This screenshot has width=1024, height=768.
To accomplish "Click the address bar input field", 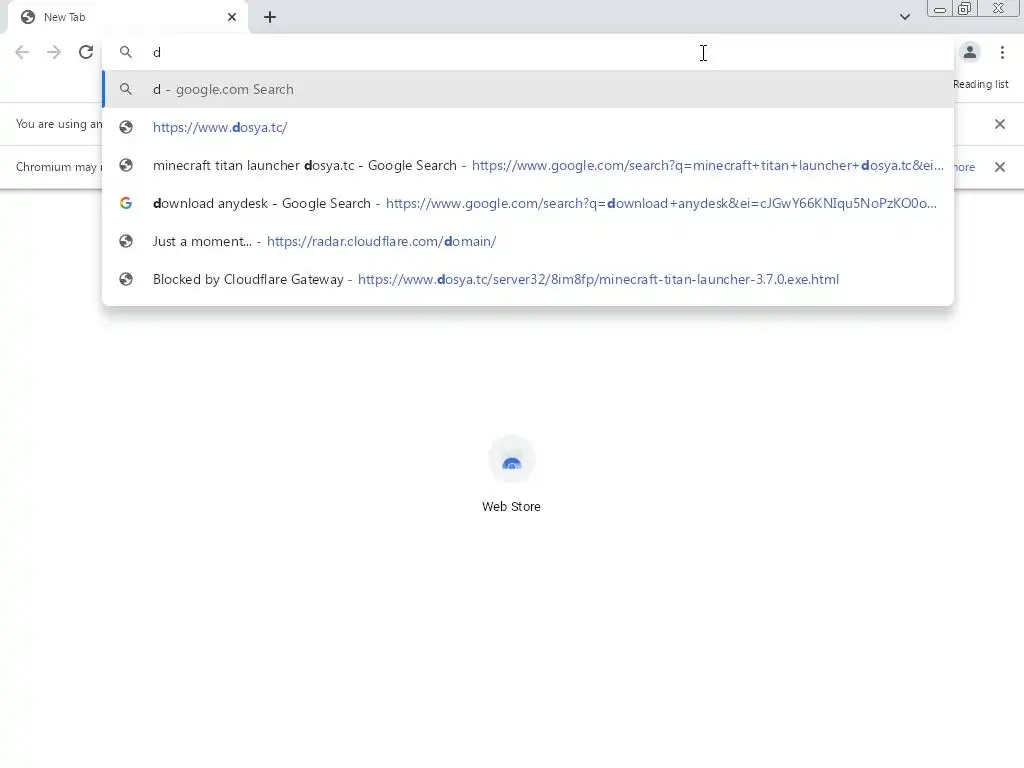I will click(528, 52).
